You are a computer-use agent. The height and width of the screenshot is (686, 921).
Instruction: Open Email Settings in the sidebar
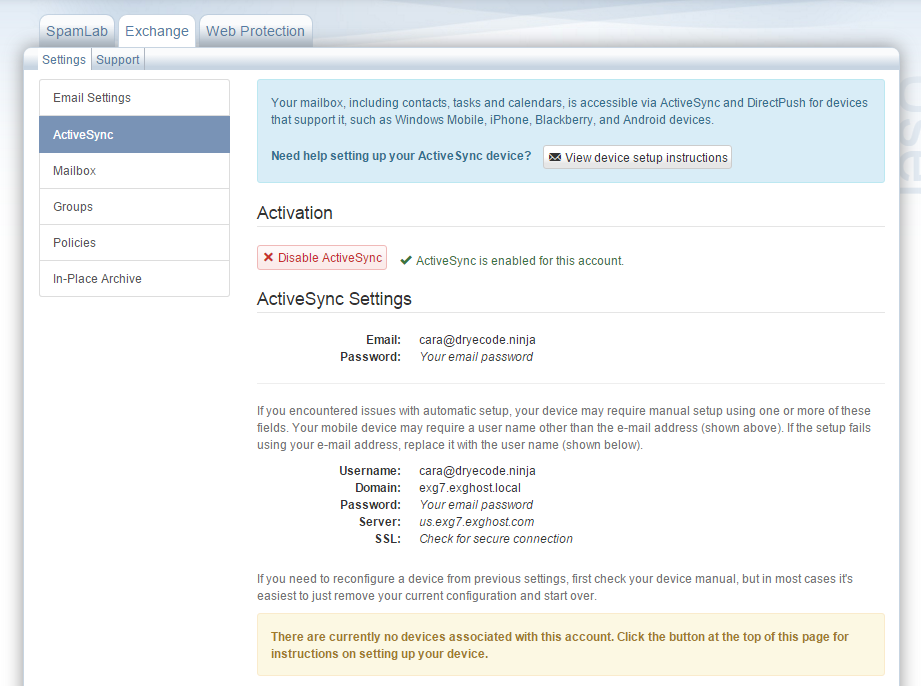pyautogui.click(x=134, y=98)
